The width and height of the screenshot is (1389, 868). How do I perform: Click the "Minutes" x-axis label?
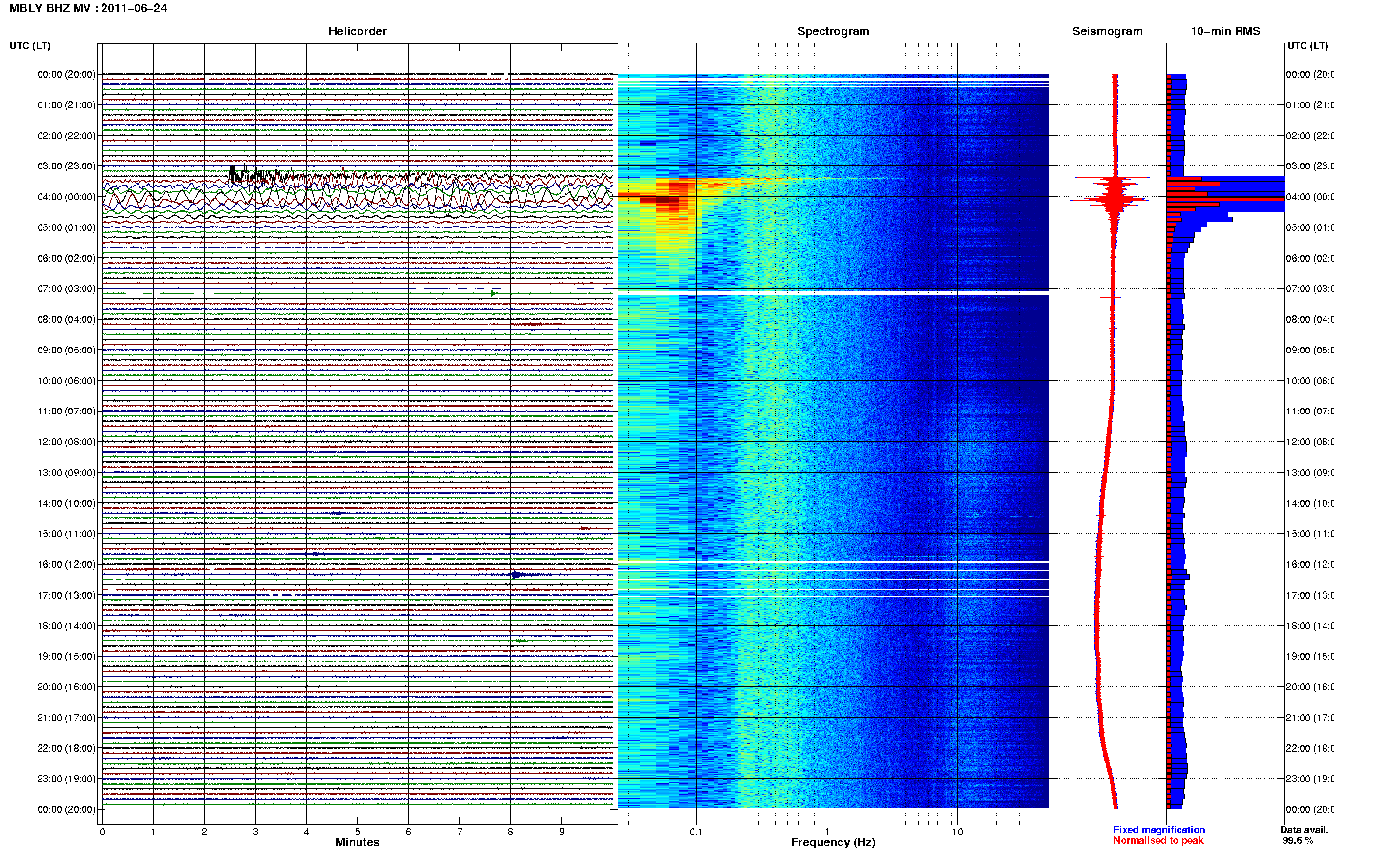[x=357, y=842]
